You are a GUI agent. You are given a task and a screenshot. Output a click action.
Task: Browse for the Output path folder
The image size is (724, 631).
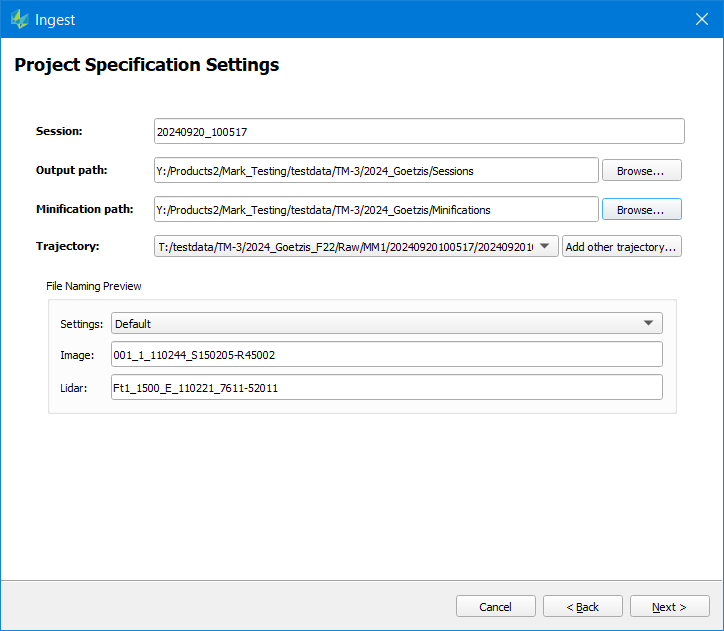641,171
